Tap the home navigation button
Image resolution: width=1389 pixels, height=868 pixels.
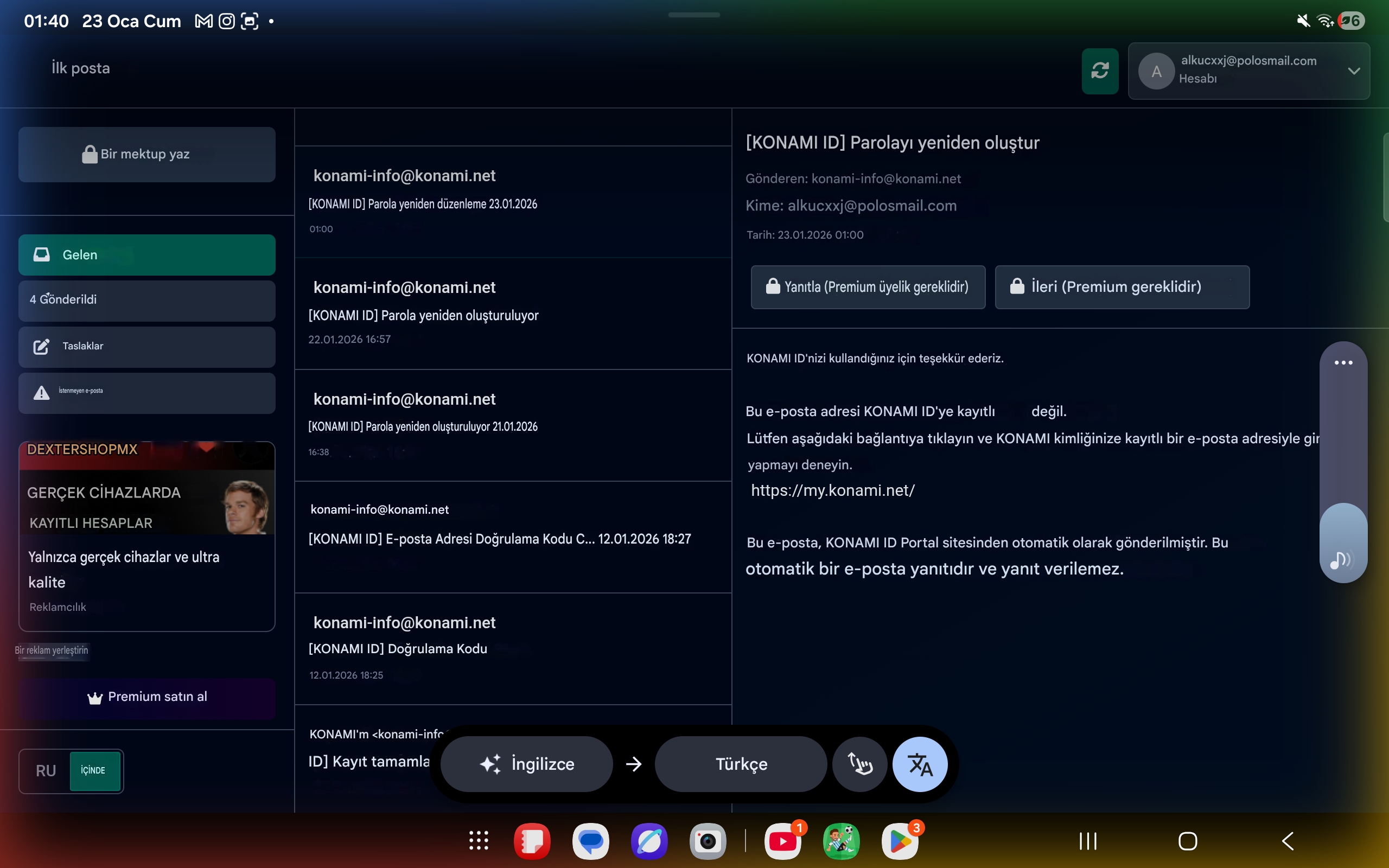[1188, 841]
